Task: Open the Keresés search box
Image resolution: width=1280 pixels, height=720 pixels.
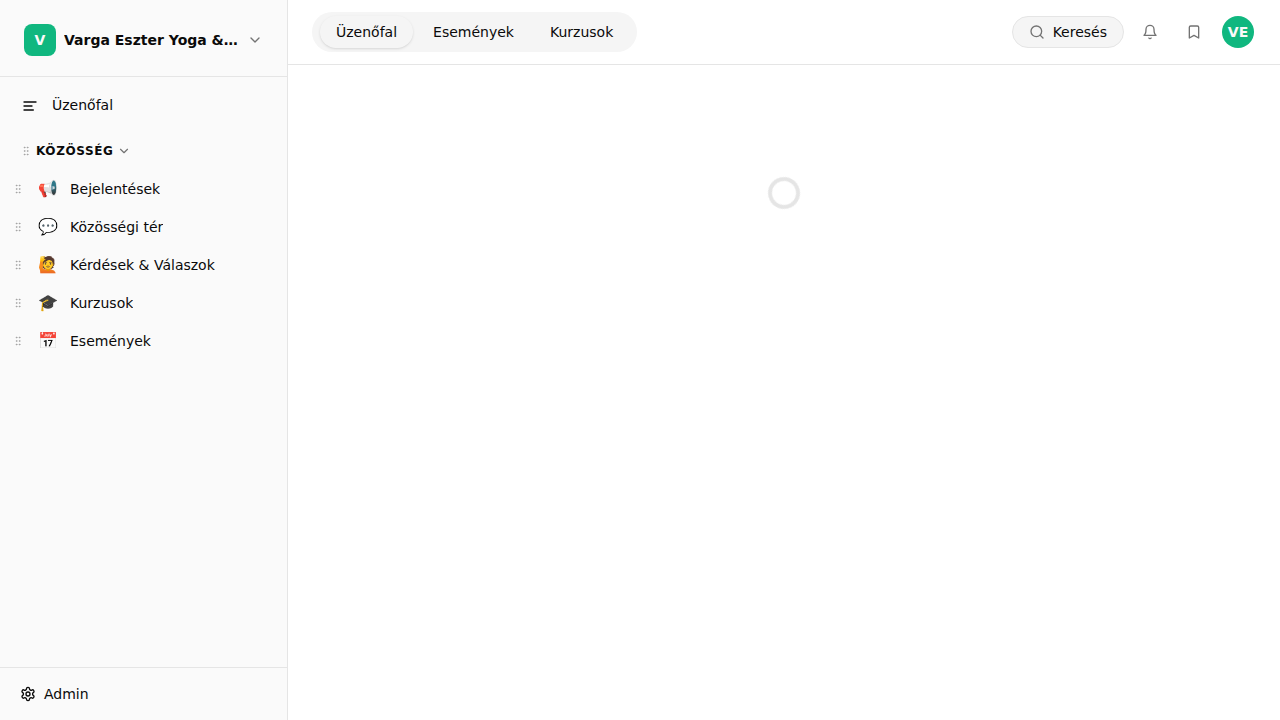Action: click(1068, 32)
